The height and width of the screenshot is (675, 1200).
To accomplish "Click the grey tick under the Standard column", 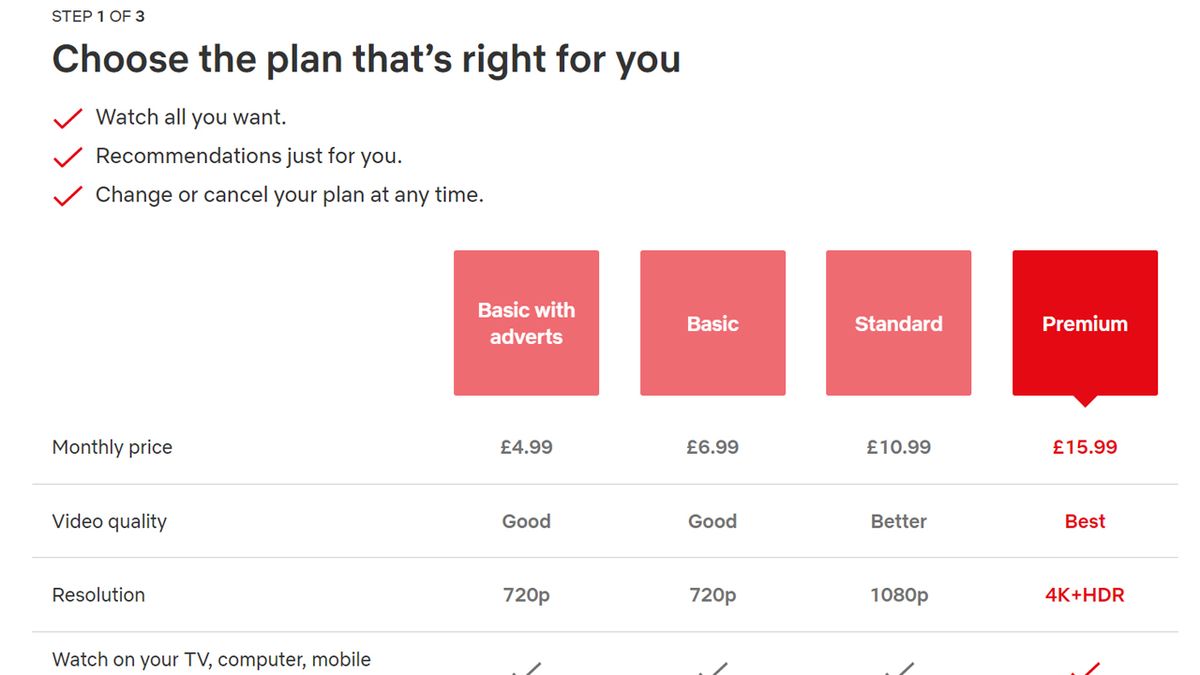I will [x=898, y=670].
